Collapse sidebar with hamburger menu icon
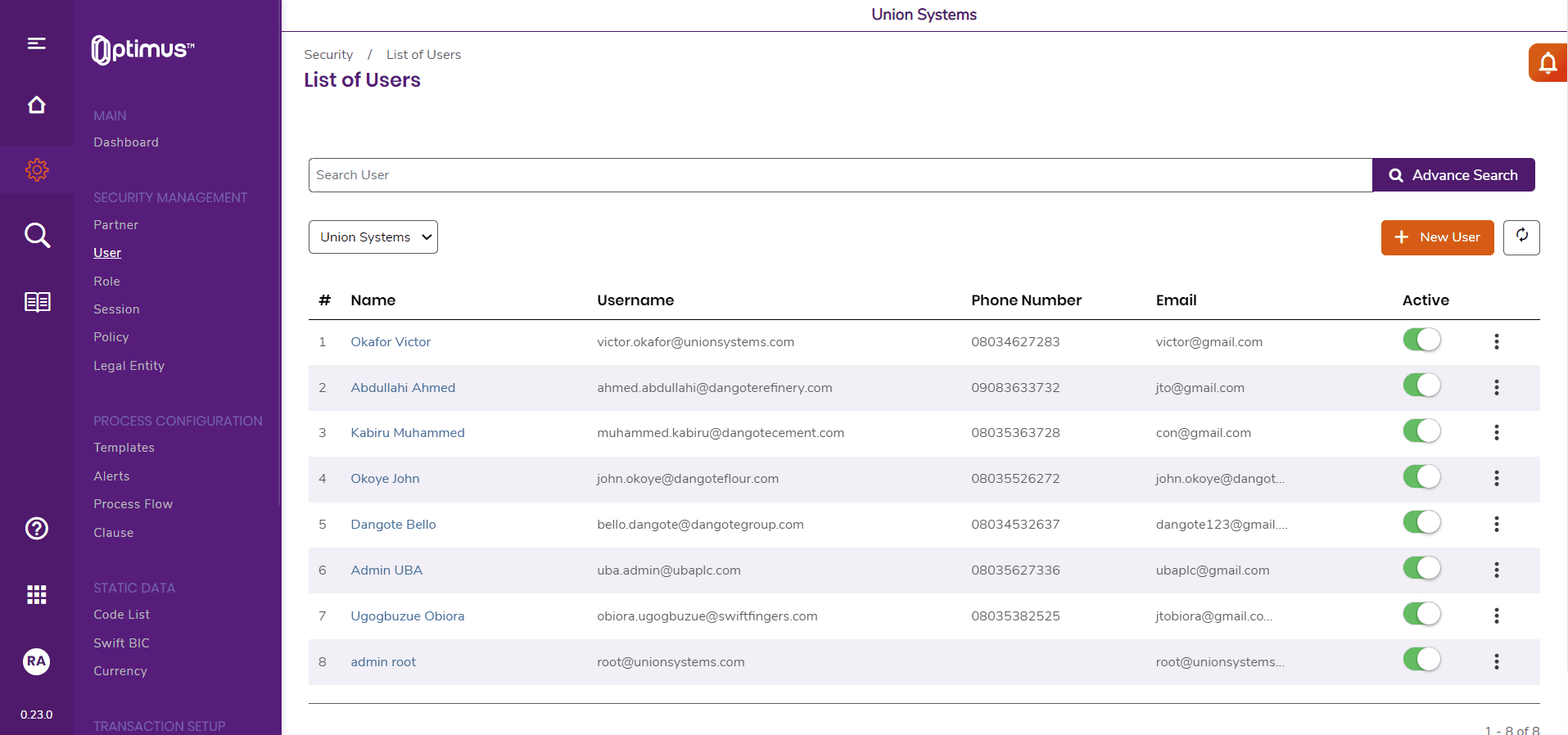 coord(36,43)
